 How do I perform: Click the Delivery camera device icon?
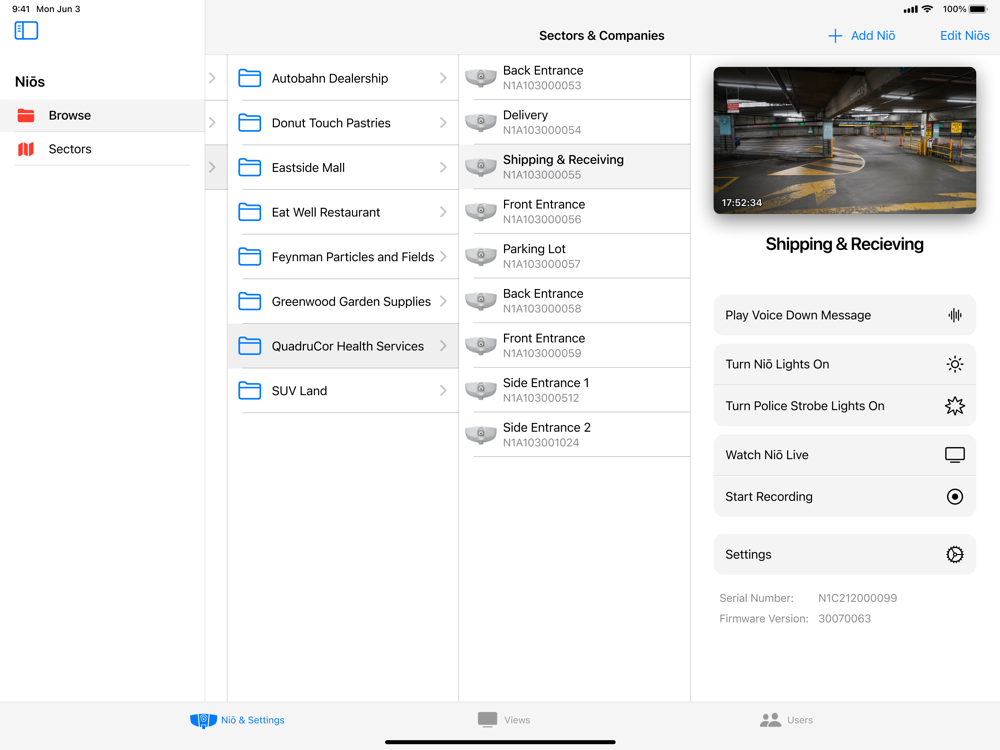point(481,122)
